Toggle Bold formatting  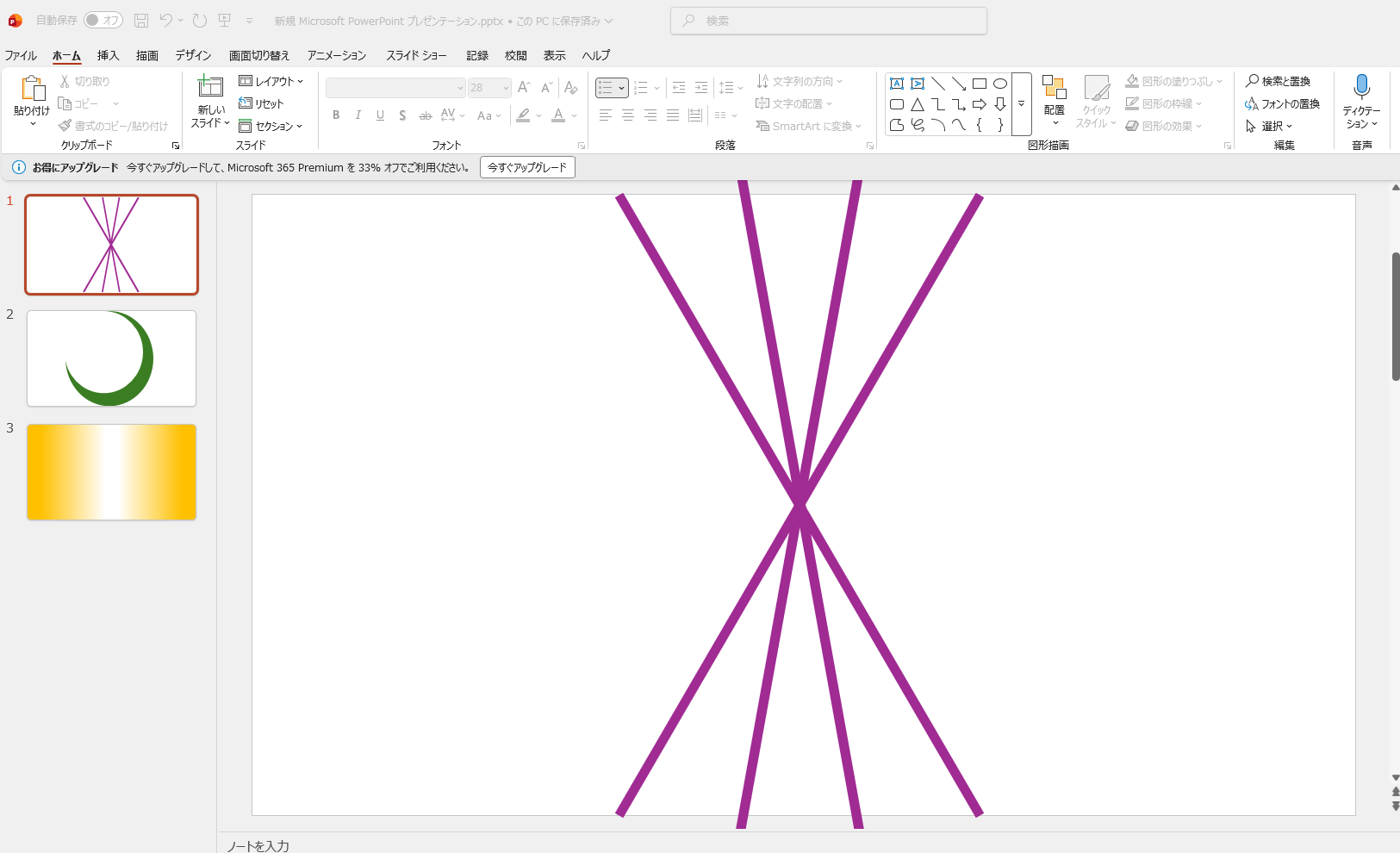(x=336, y=115)
